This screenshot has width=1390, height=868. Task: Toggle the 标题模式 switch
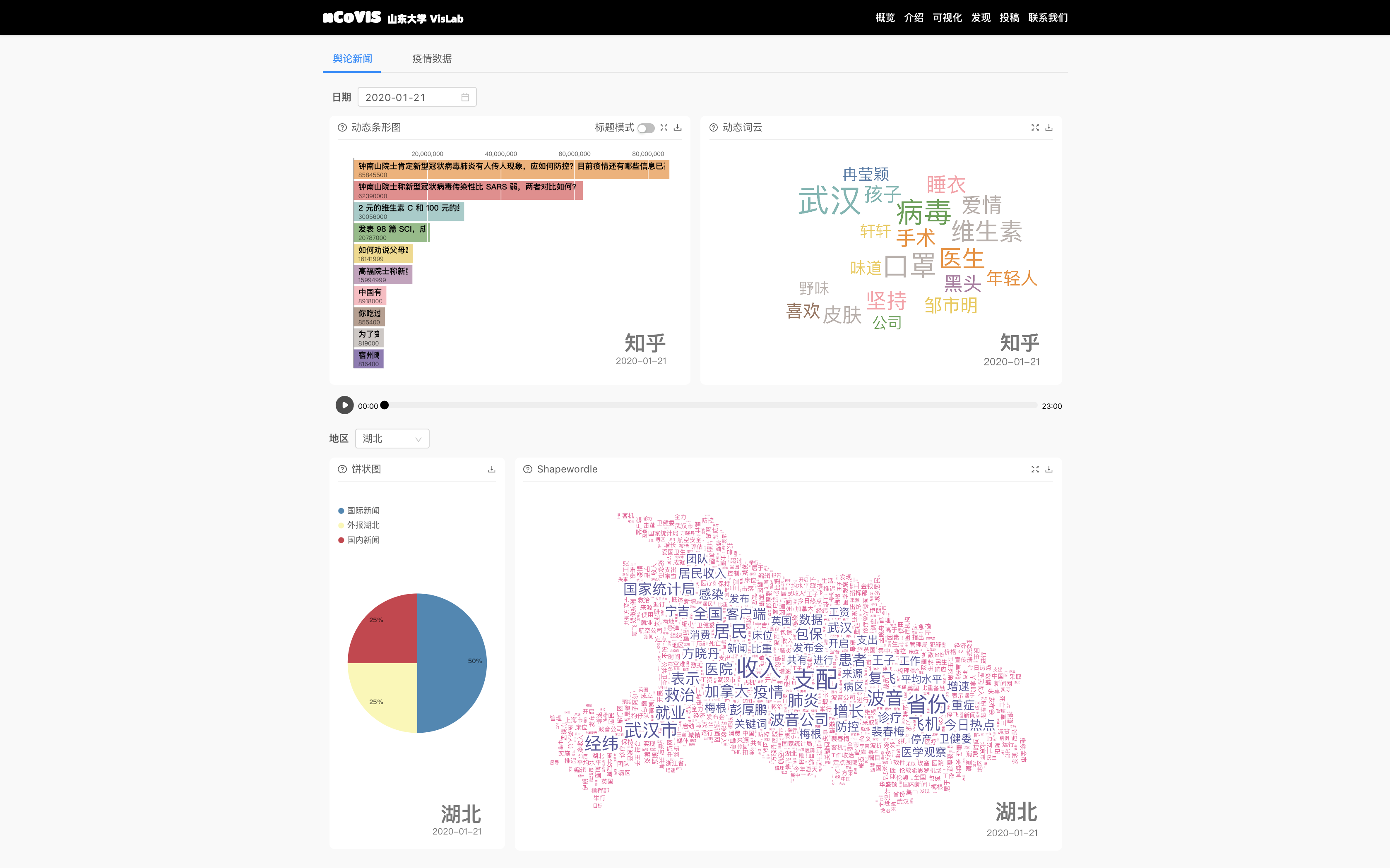click(646, 128)
